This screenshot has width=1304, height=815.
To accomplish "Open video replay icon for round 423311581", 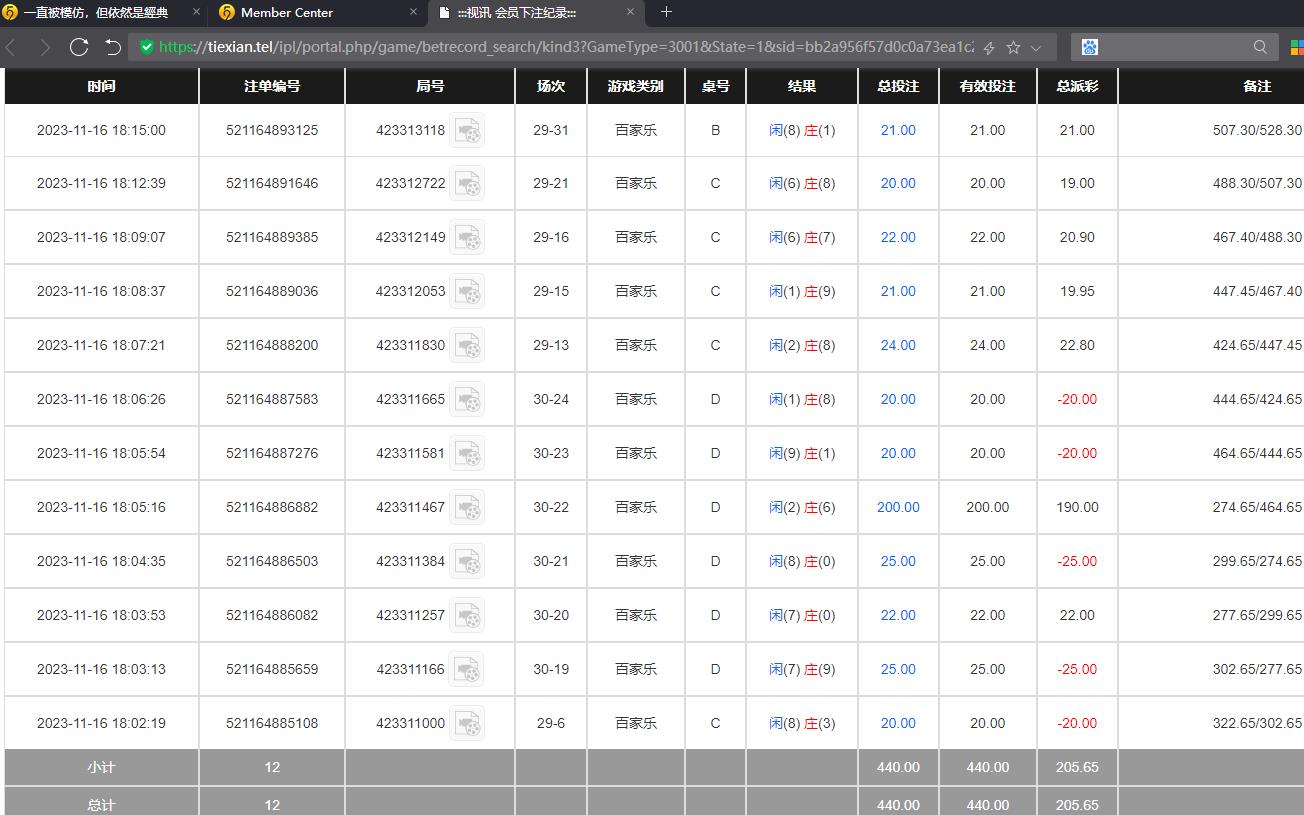I will pos(467,454).
